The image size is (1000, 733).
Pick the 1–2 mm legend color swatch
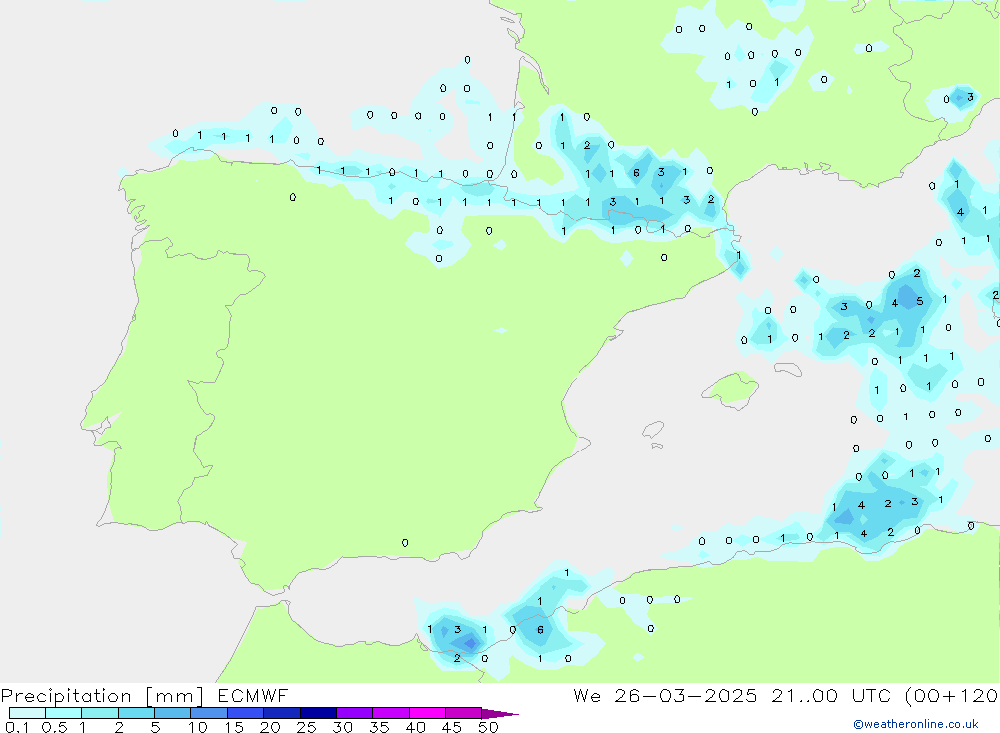click(99, 713)
